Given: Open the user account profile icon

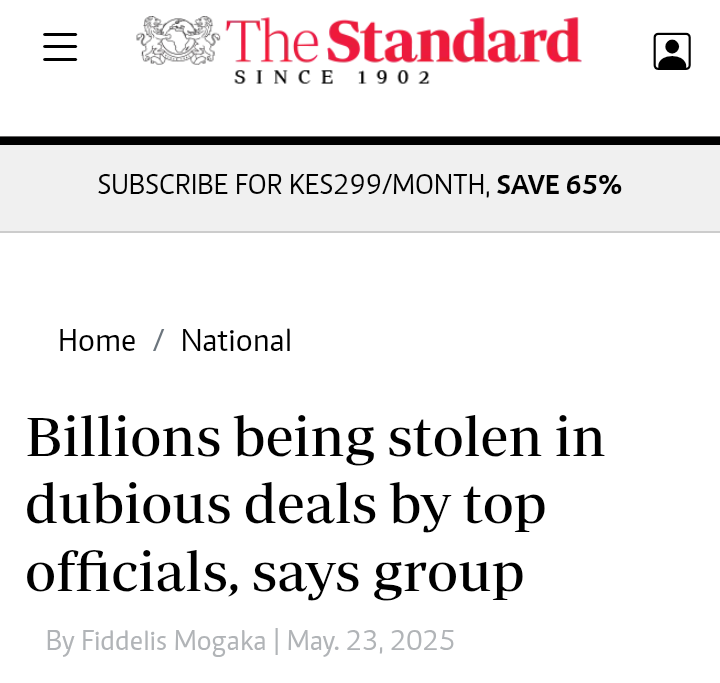Looking at the screenshot, I should (x=672, y=51).
